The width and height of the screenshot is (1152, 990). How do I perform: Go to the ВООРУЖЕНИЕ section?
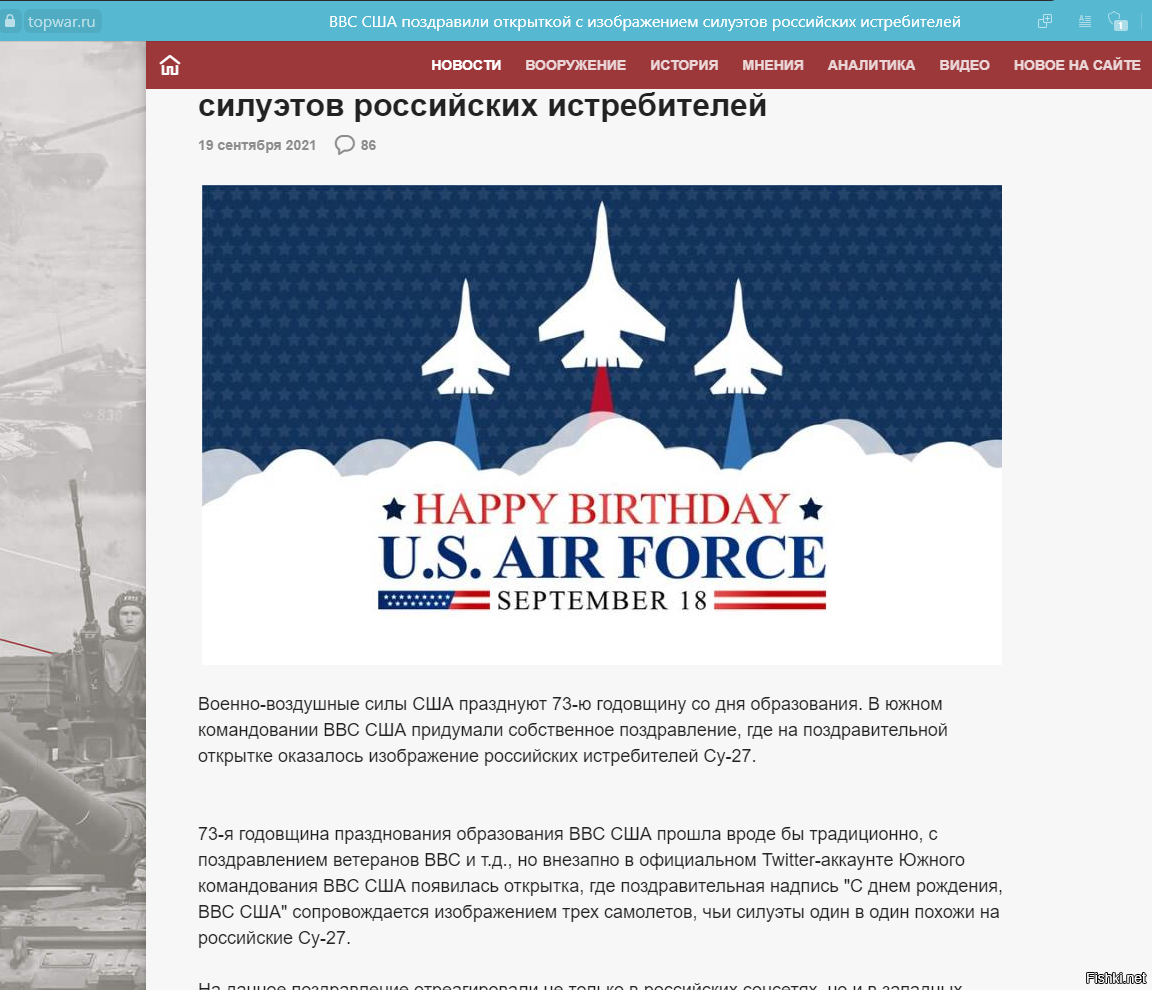tap(575, 65)
